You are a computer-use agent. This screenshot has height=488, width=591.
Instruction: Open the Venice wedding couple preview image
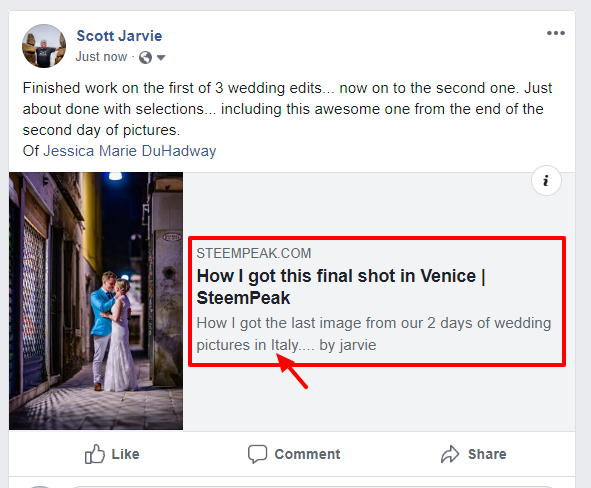96,301
